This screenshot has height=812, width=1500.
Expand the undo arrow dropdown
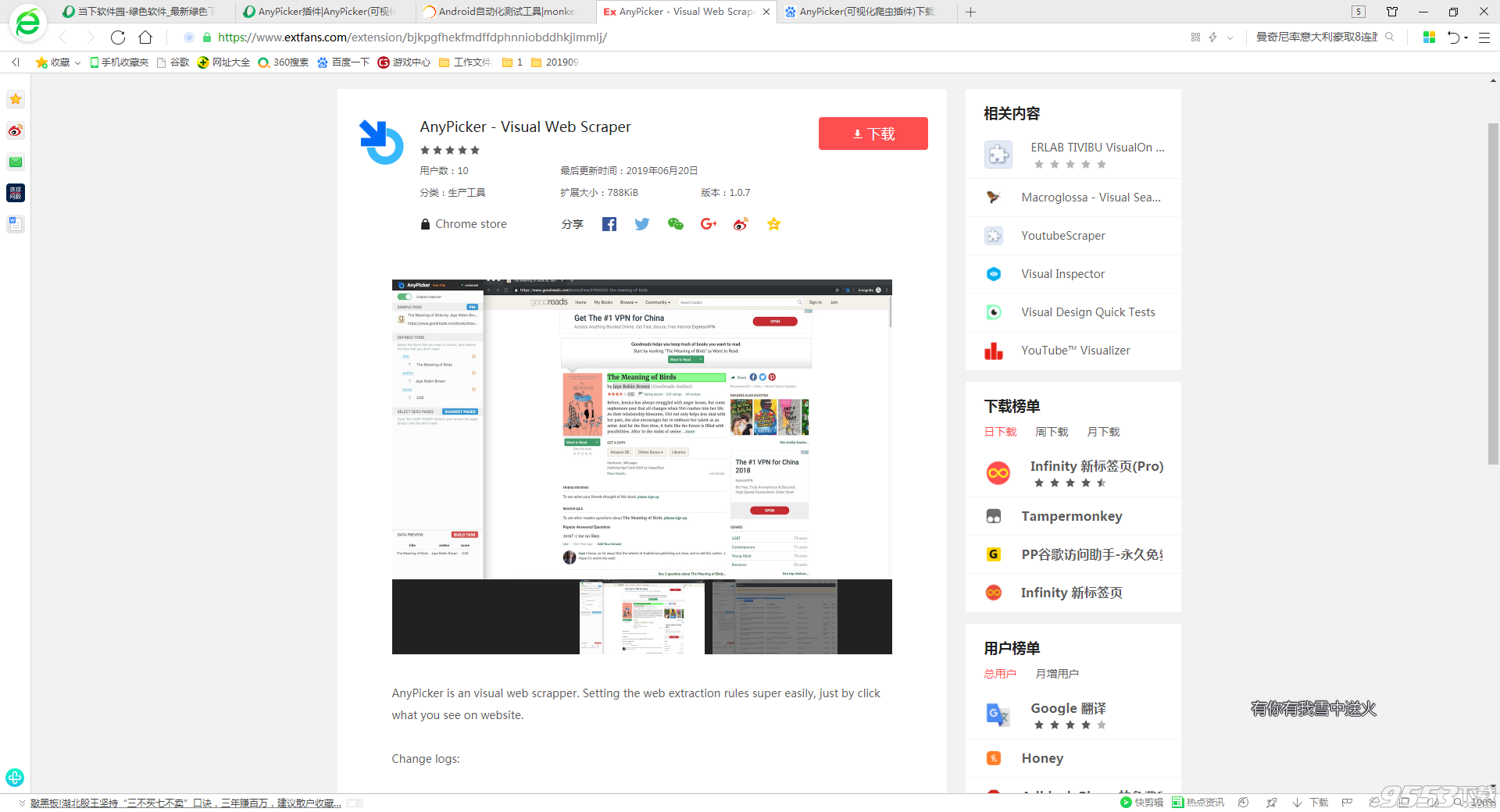(x=1466, y=37)
